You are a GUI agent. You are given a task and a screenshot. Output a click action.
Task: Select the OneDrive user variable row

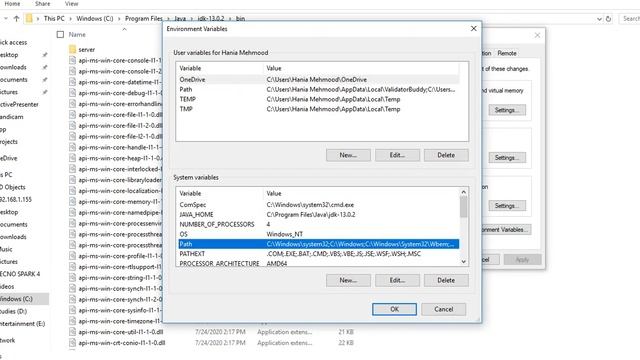[x=319, y=80]
